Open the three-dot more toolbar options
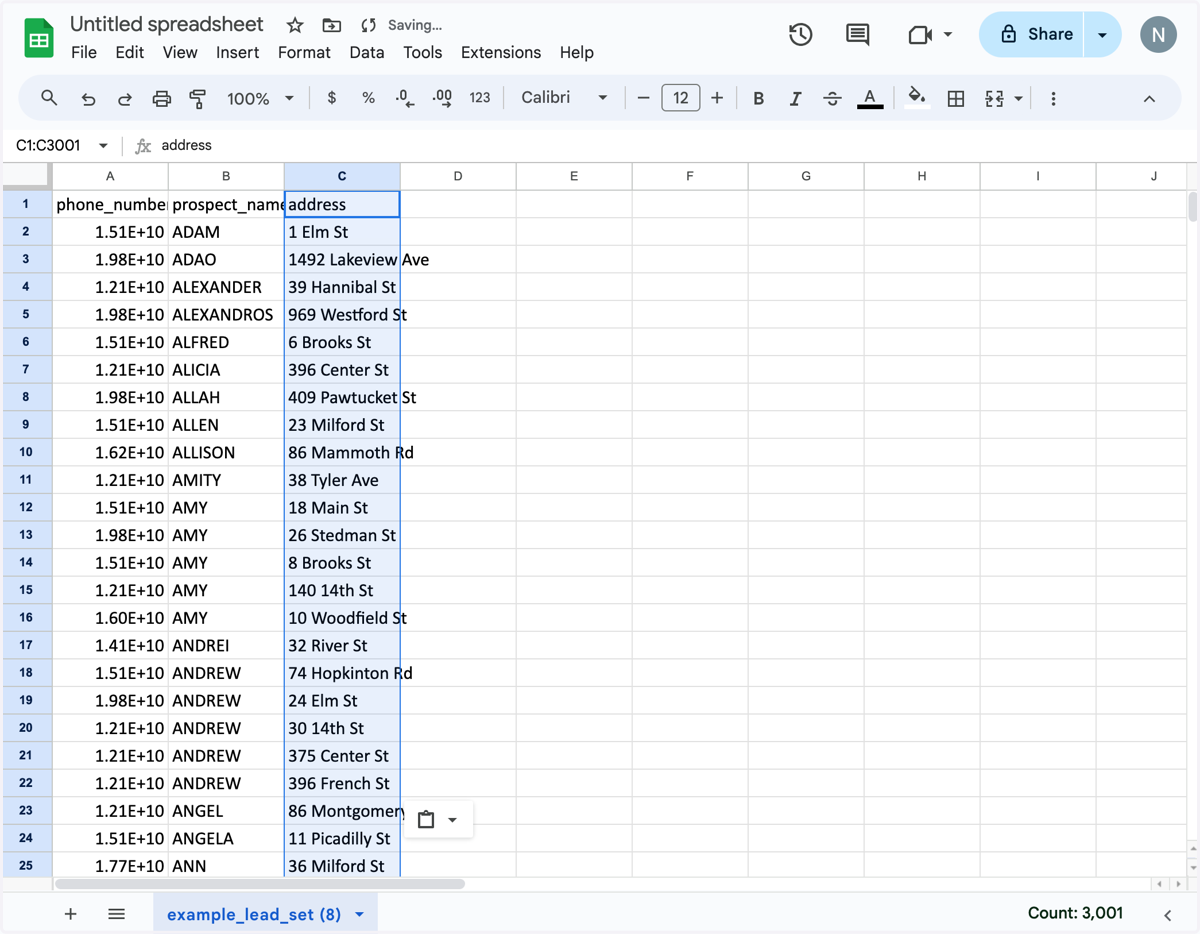 coord(1053,98)
